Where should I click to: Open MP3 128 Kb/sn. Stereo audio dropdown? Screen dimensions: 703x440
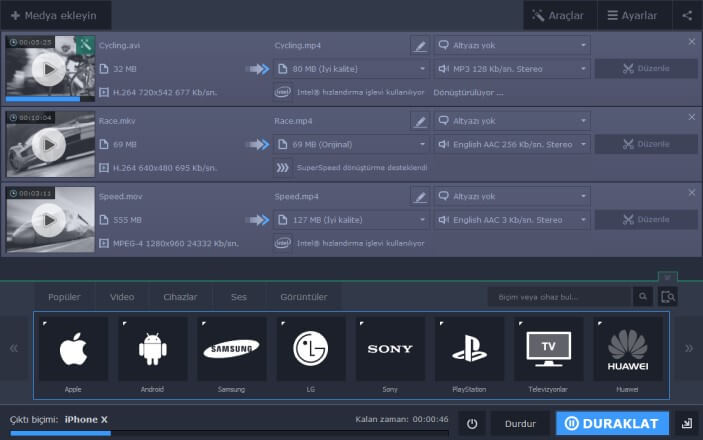(x=512, y=69)
